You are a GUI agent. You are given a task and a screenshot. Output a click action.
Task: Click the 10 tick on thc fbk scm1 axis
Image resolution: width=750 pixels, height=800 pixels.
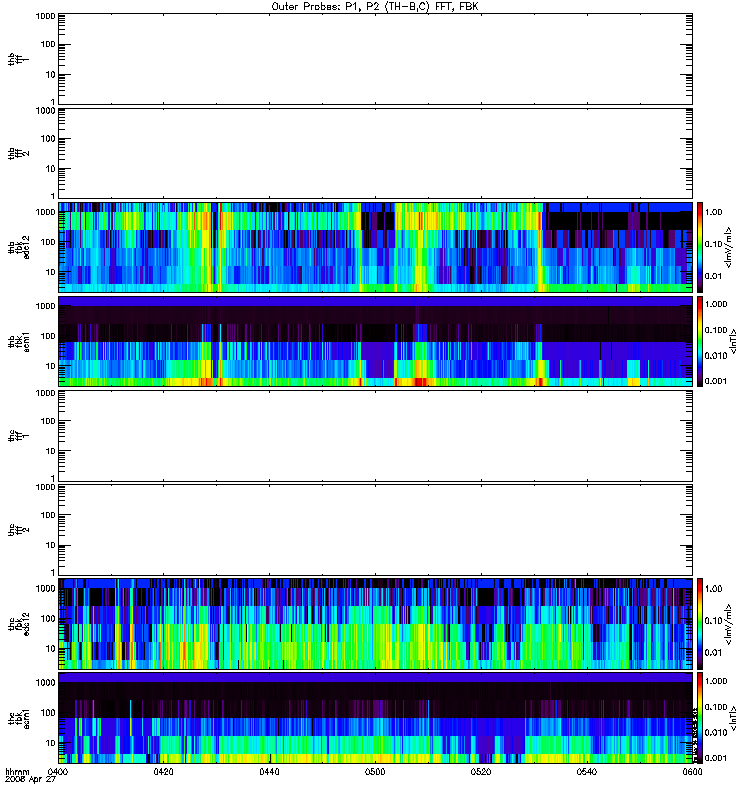point(51,743)
